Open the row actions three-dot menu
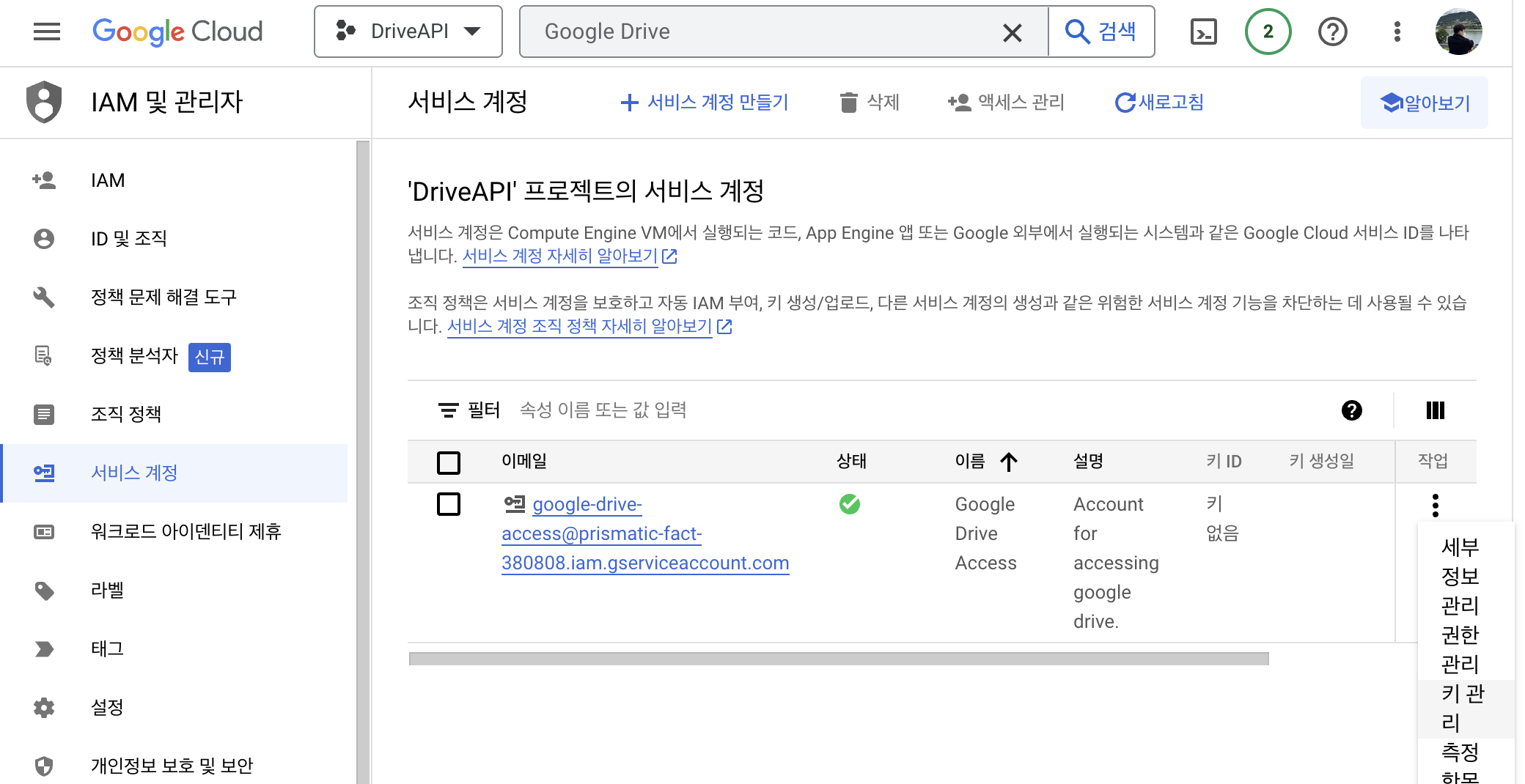1525x784 pixels. (1435, 505)
